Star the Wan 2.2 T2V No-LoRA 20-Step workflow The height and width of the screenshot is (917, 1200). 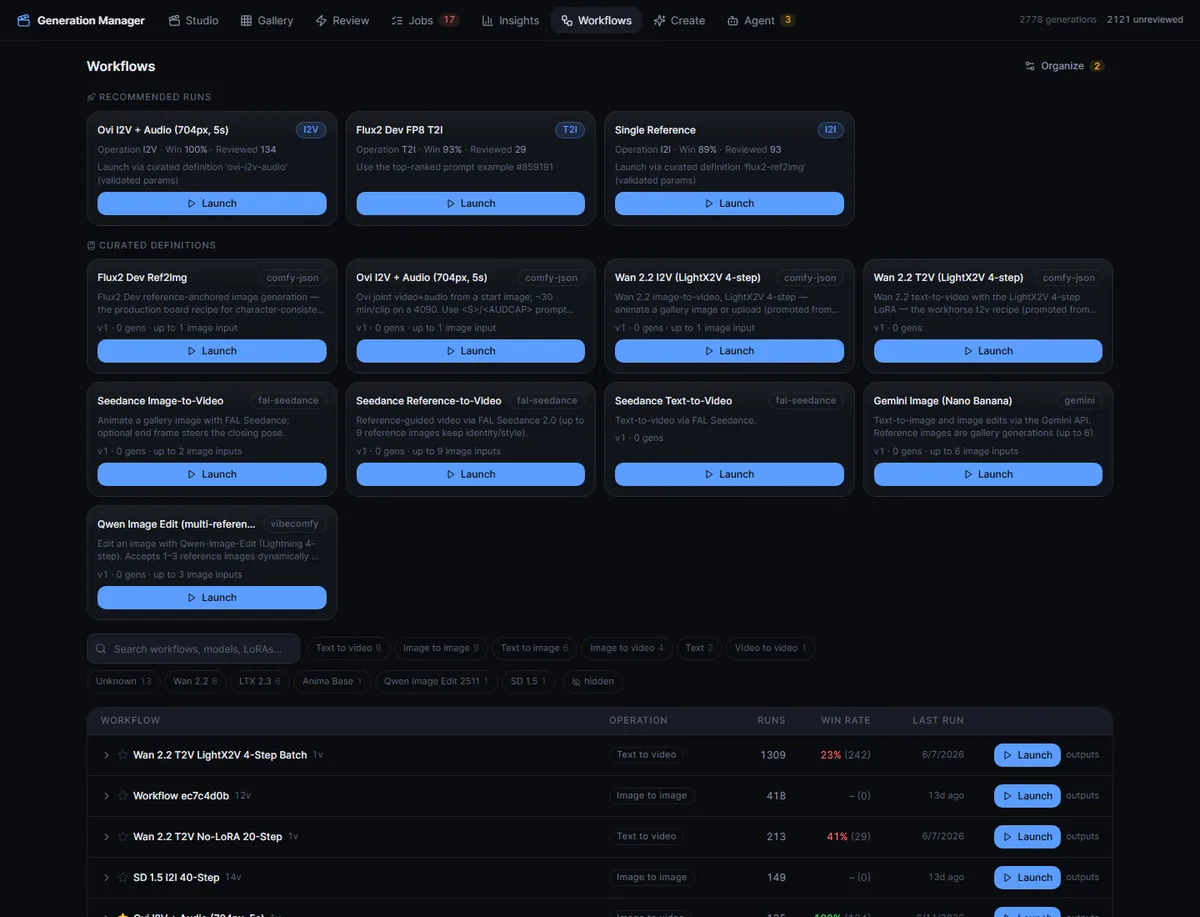point(123,836)
